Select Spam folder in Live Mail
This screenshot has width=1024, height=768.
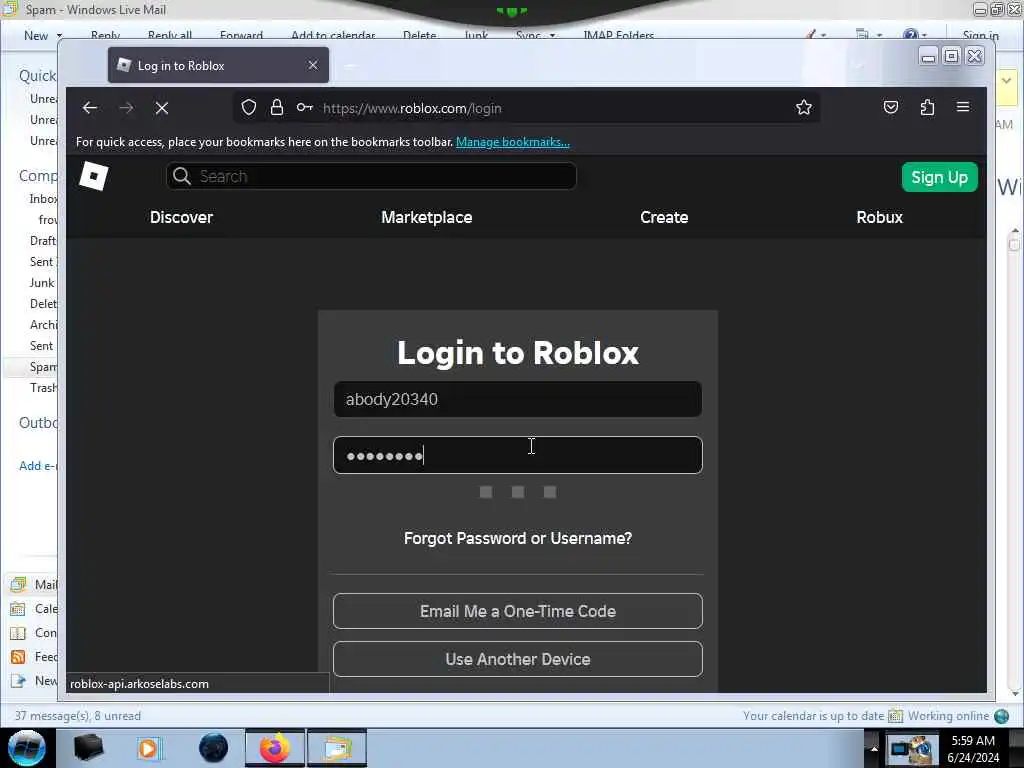coord(42,367)
